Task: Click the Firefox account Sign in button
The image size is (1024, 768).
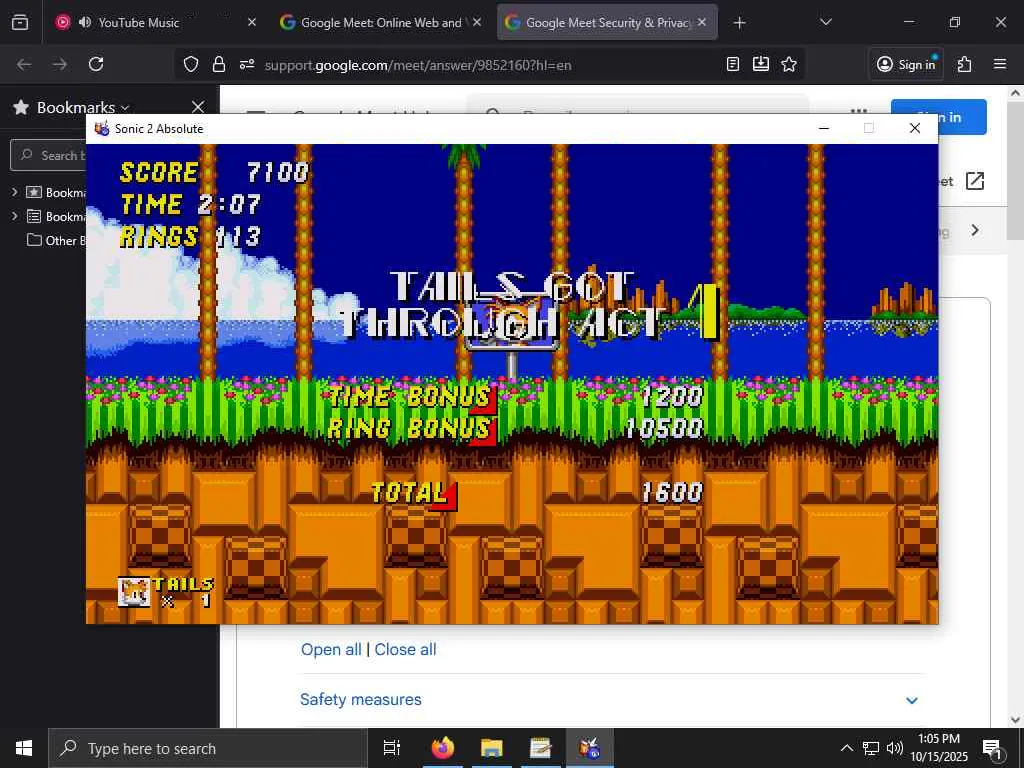Action: pyautogui.click(x=906, y=64)
